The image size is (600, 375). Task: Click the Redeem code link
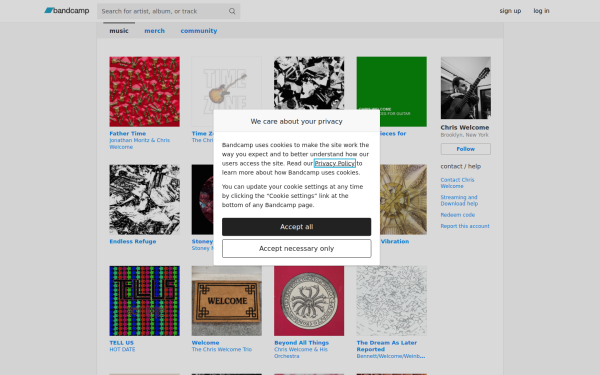[x=458, y=215]
